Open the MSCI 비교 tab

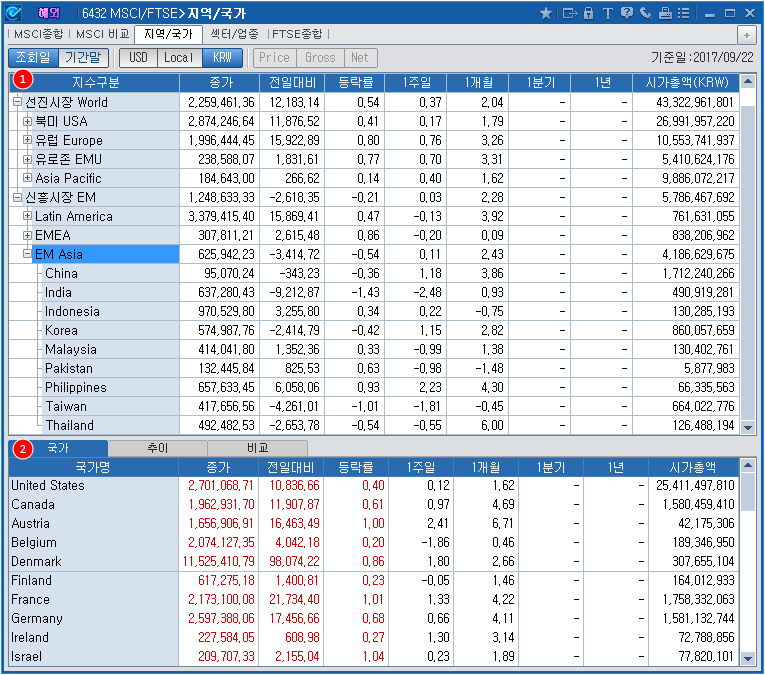pyautogui.click(x=102, y=34)
